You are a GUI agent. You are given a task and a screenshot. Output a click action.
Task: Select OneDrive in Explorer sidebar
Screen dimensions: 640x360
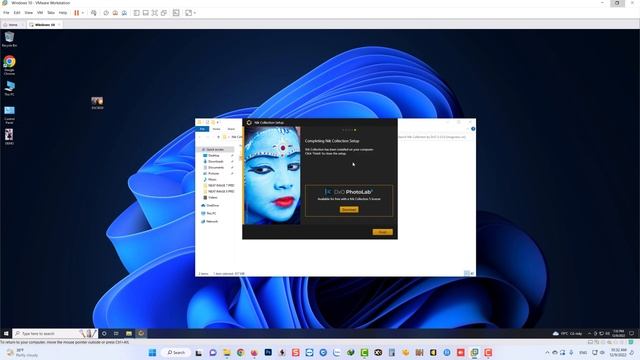(213, 205)
